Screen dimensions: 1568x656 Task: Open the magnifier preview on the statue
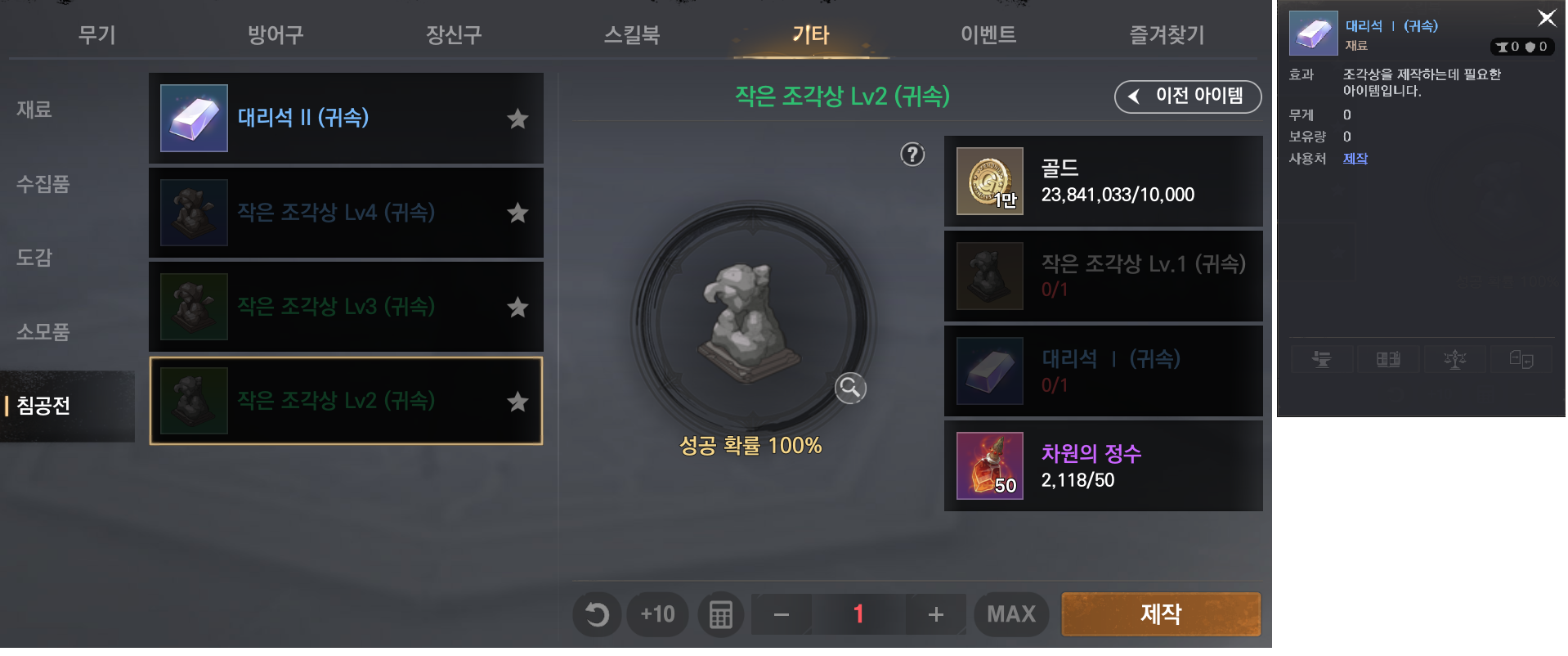pos(850,388)
